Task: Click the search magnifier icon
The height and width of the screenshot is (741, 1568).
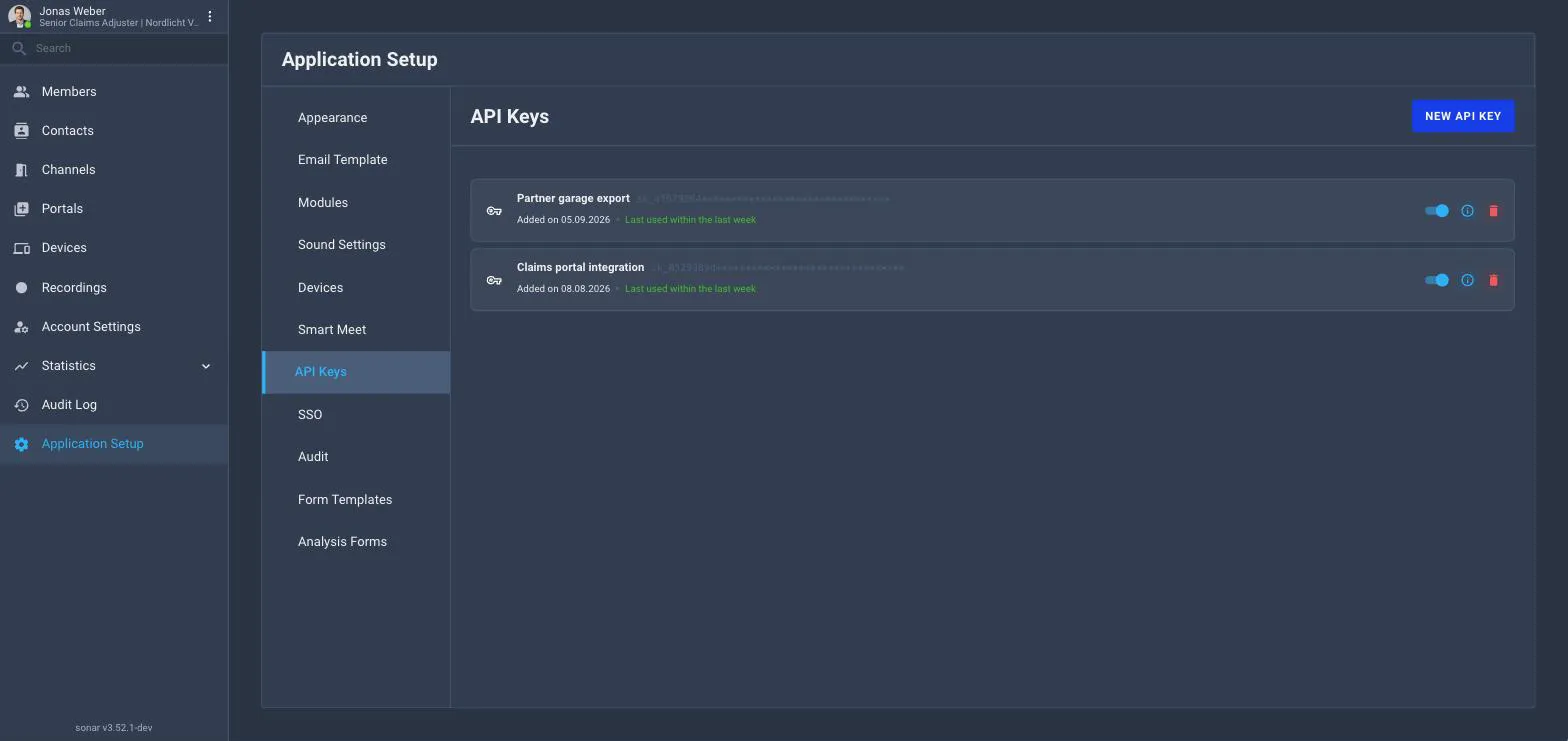Action: click(x=19, y=48)
